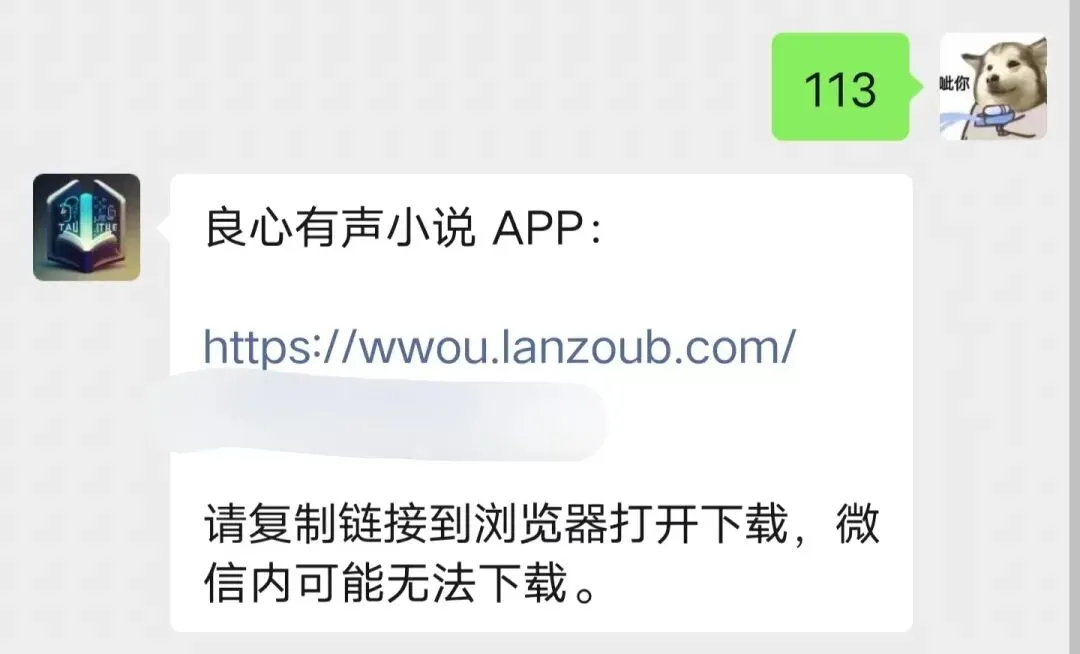
Task: Select the 请复制链接到浏览器打开下载 instruction text
Action: click(x=496, y=525)
